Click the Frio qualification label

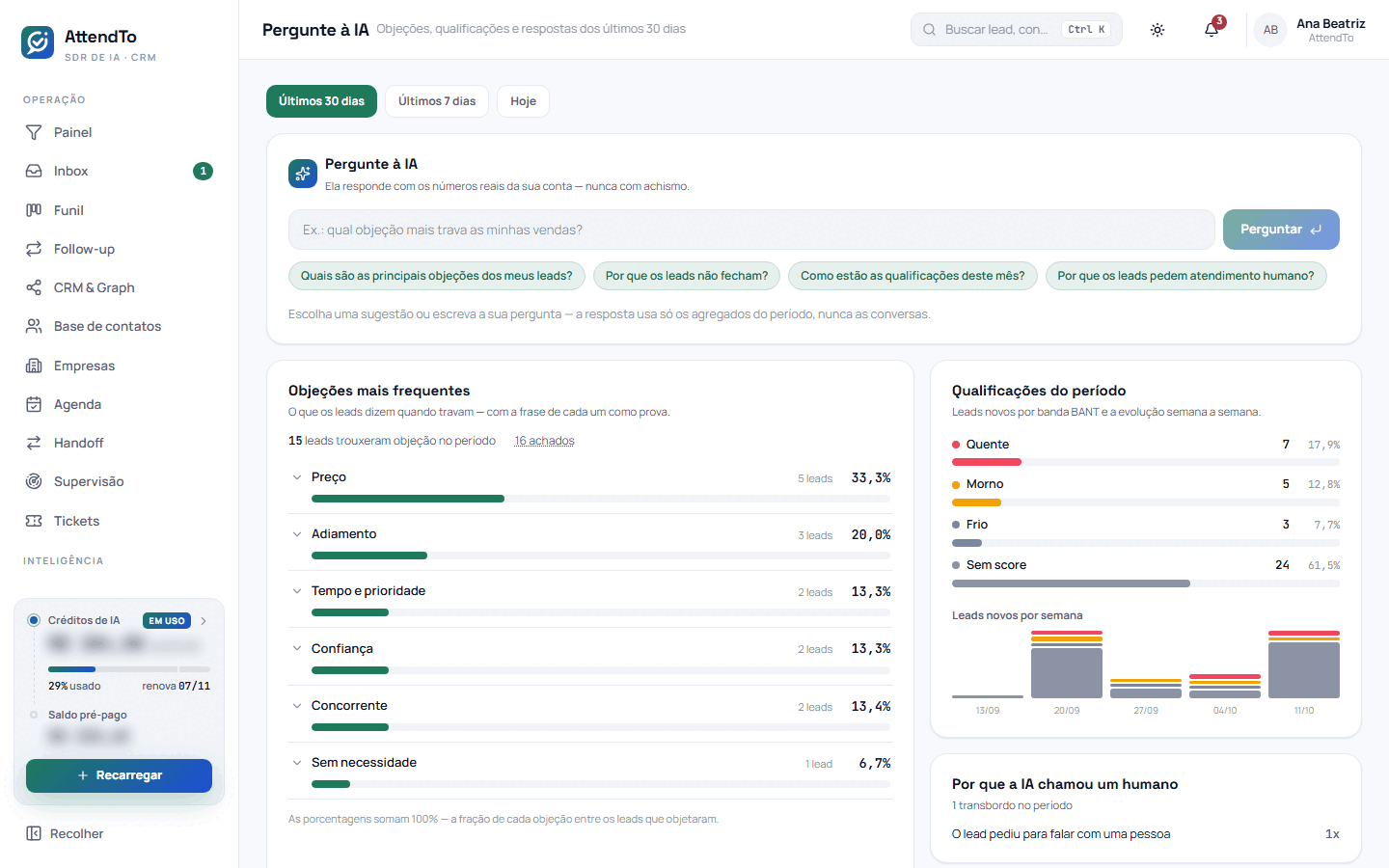(x=977, y=525)
